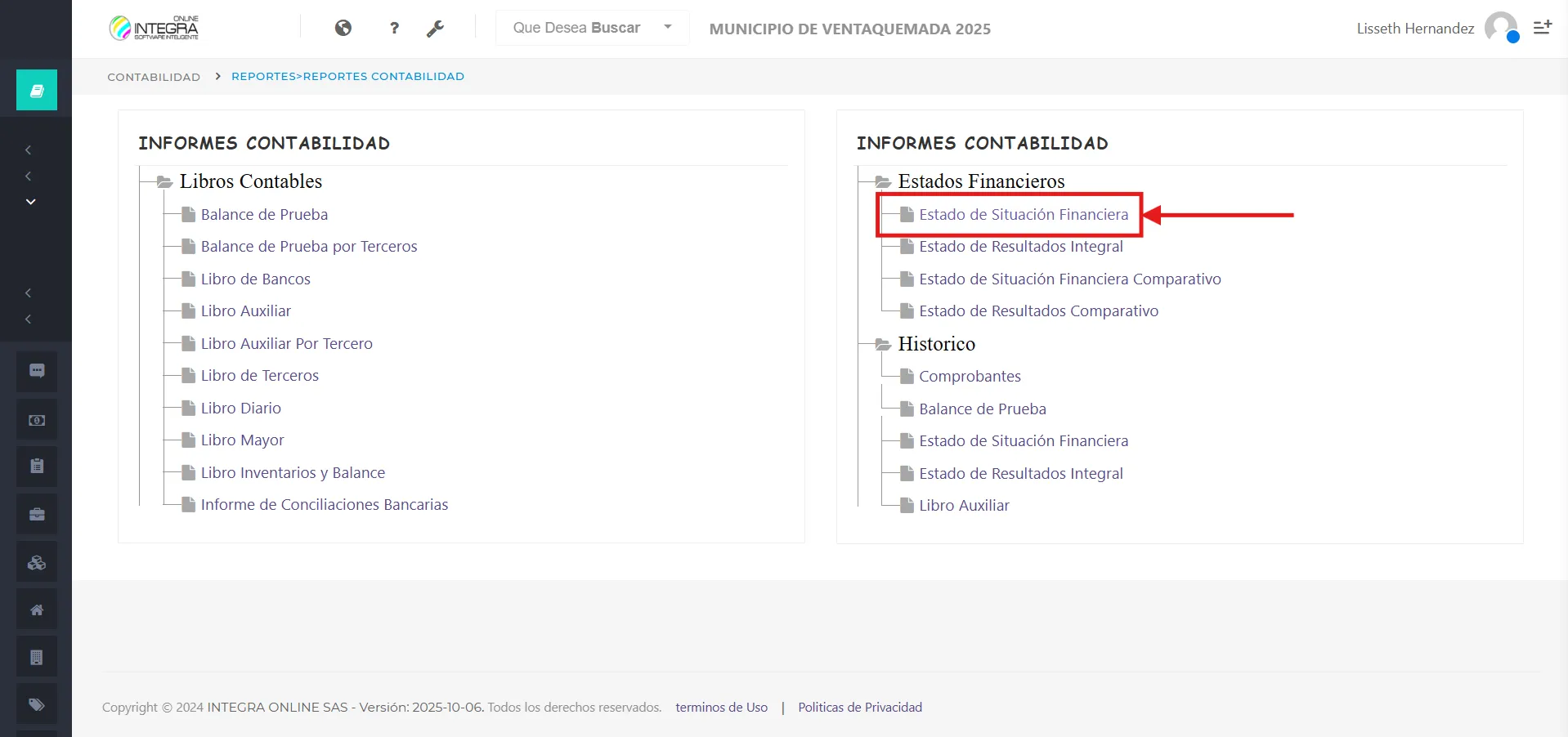
Task: Click the globe icon in top toolbar
Action: point(343,29)
